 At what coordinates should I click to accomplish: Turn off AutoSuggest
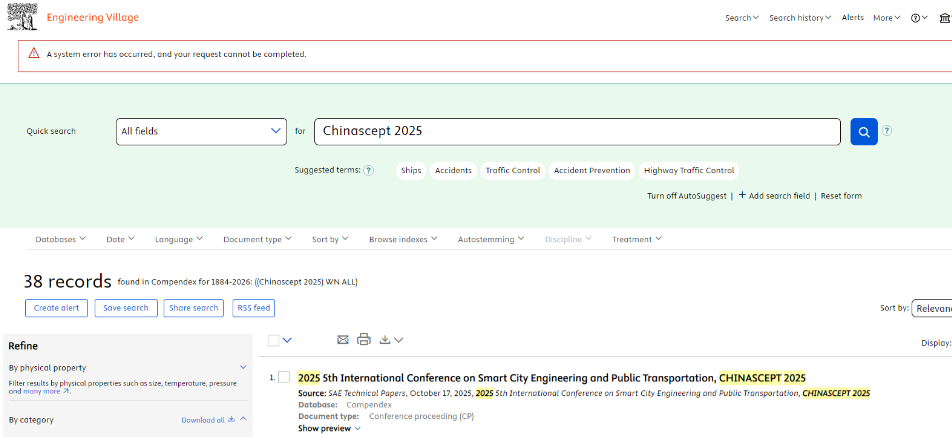pos(687,196)
